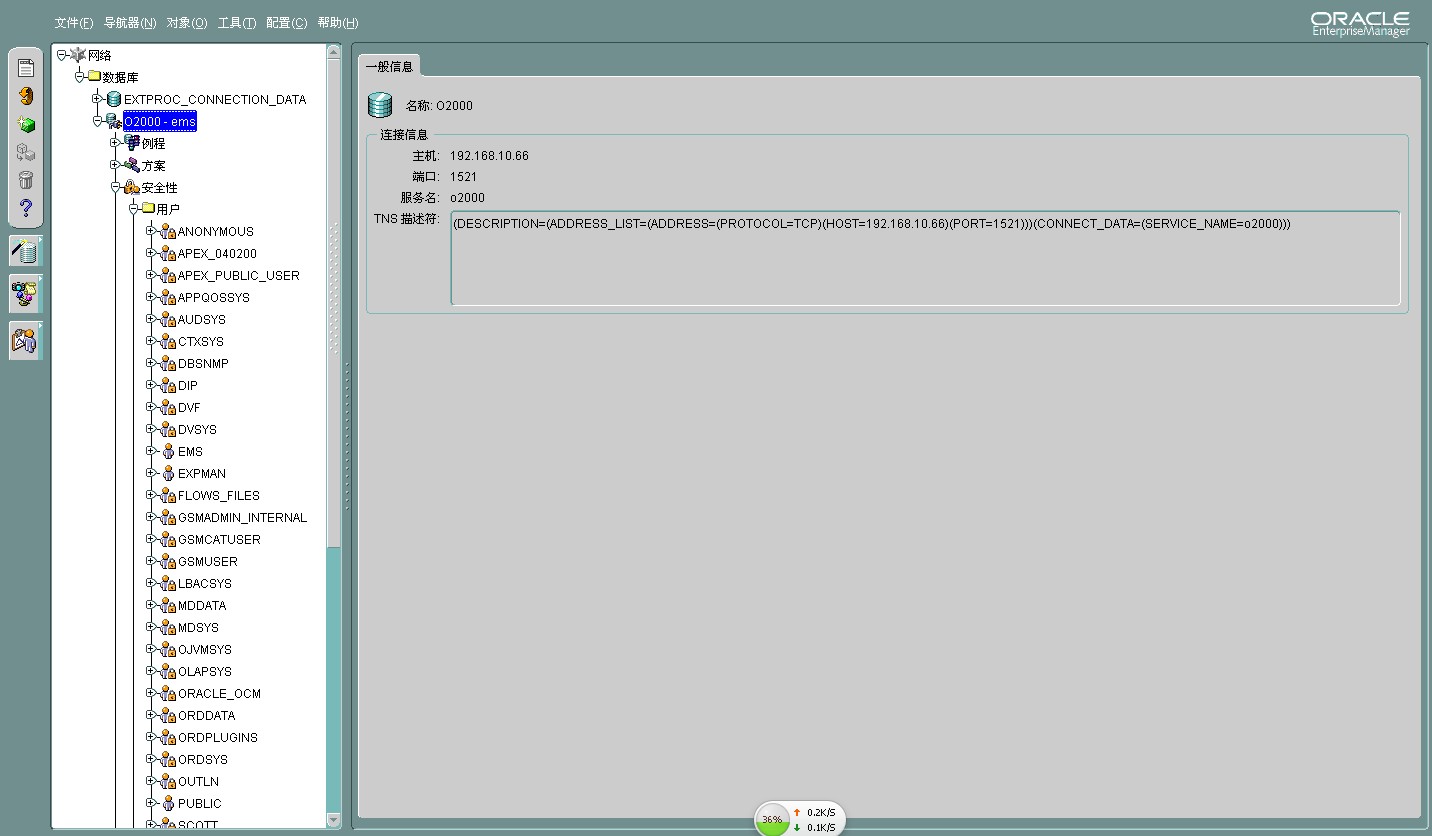This screenshot has height=836, width=1432.
Task: Click the 方案 schema icon
Action: [x=132, y=165]
